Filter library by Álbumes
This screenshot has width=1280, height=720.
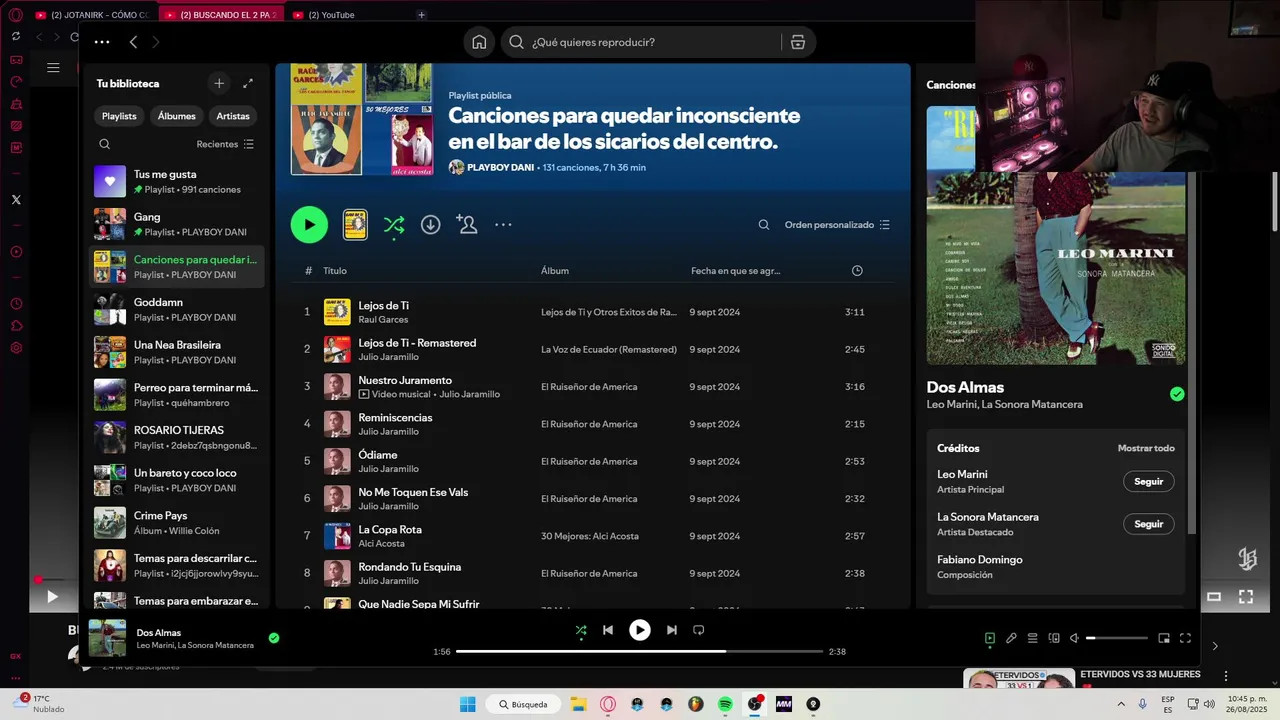tap(176, 116)
